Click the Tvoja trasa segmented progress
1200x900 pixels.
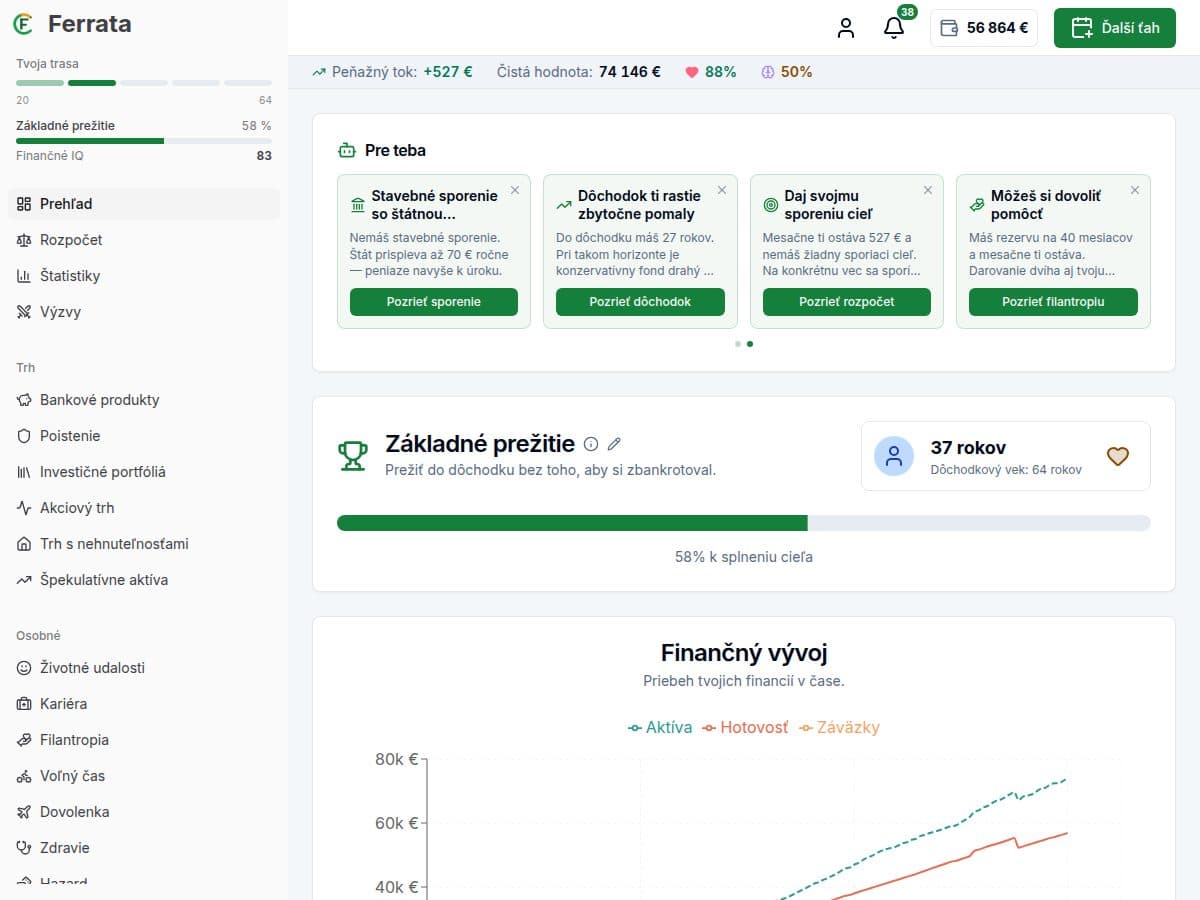click(144, 83)
